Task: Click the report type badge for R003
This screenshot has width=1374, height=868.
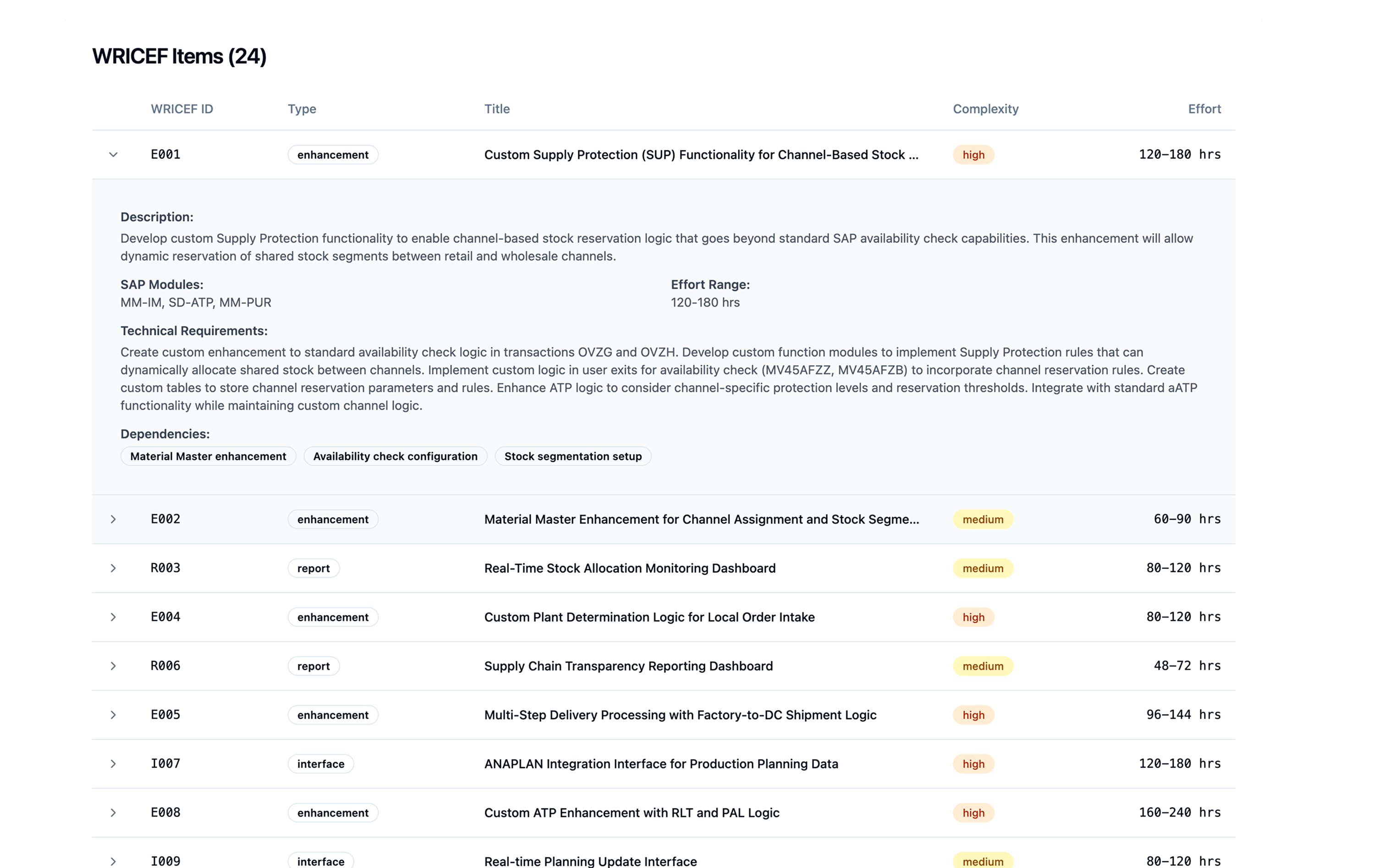Action: click(x=313, y=568)
